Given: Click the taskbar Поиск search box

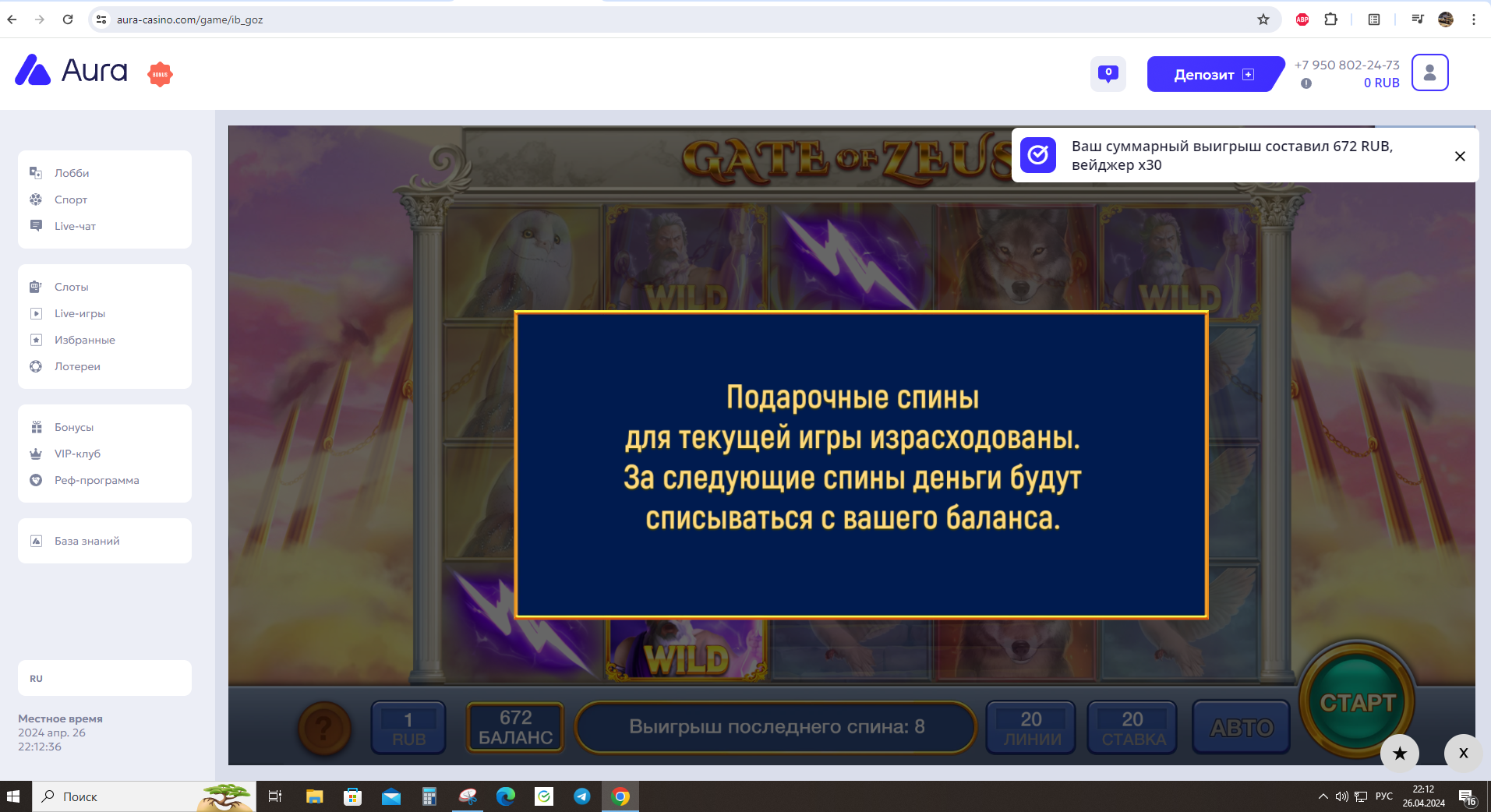Looking at the screenshot, I should [x=144, y=796].
